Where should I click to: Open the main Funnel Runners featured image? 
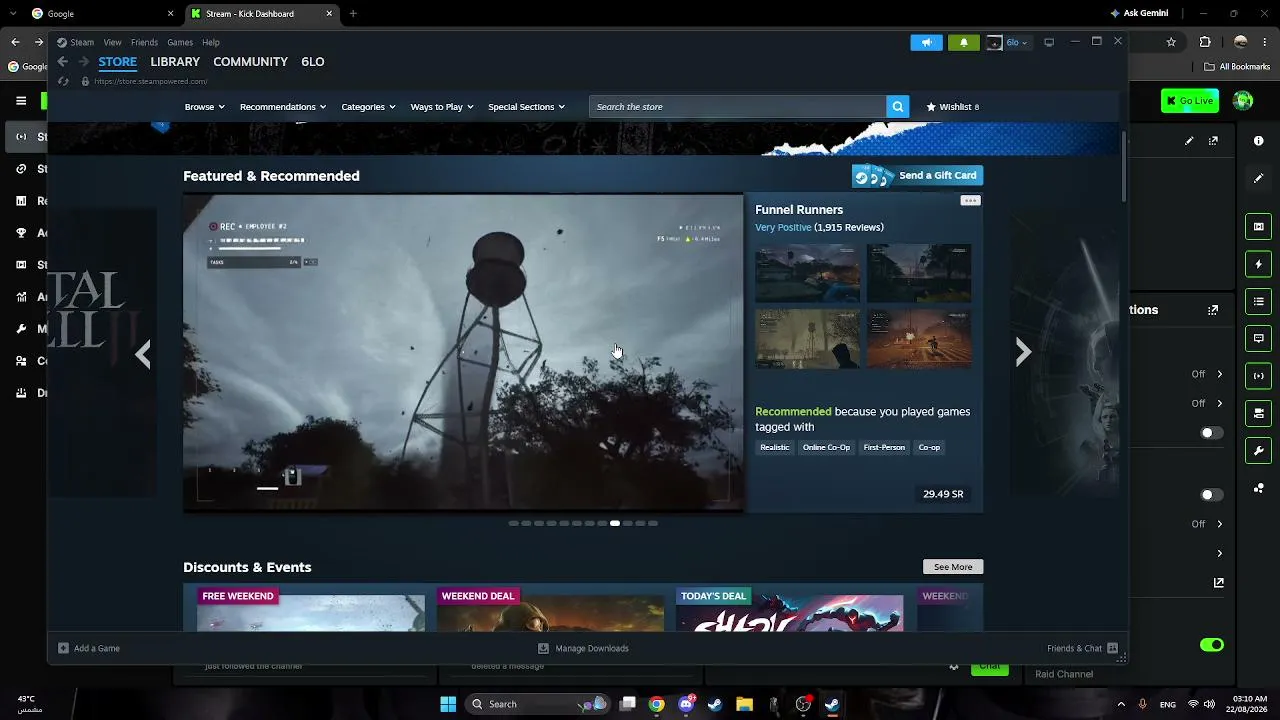[463, 353]
